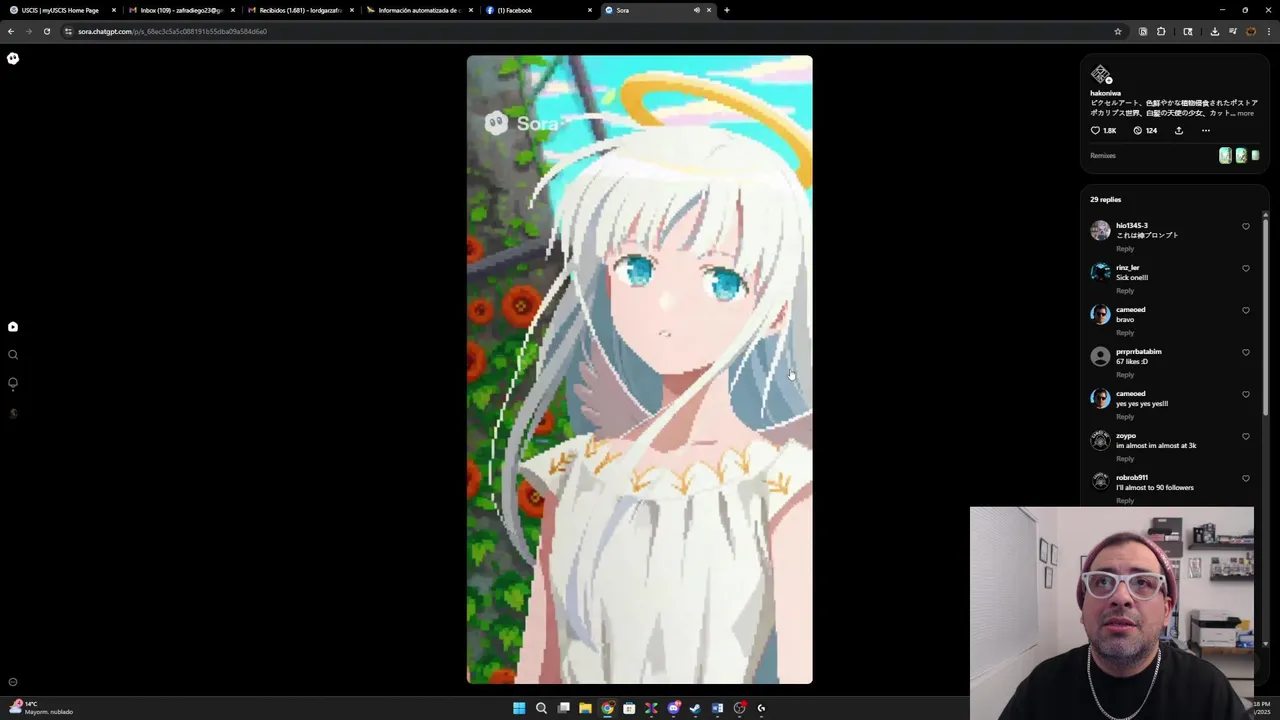Open the three-dot more options menu
Image resolution: width=1280 pixels, height=720 pixels.
(1205, 131)
